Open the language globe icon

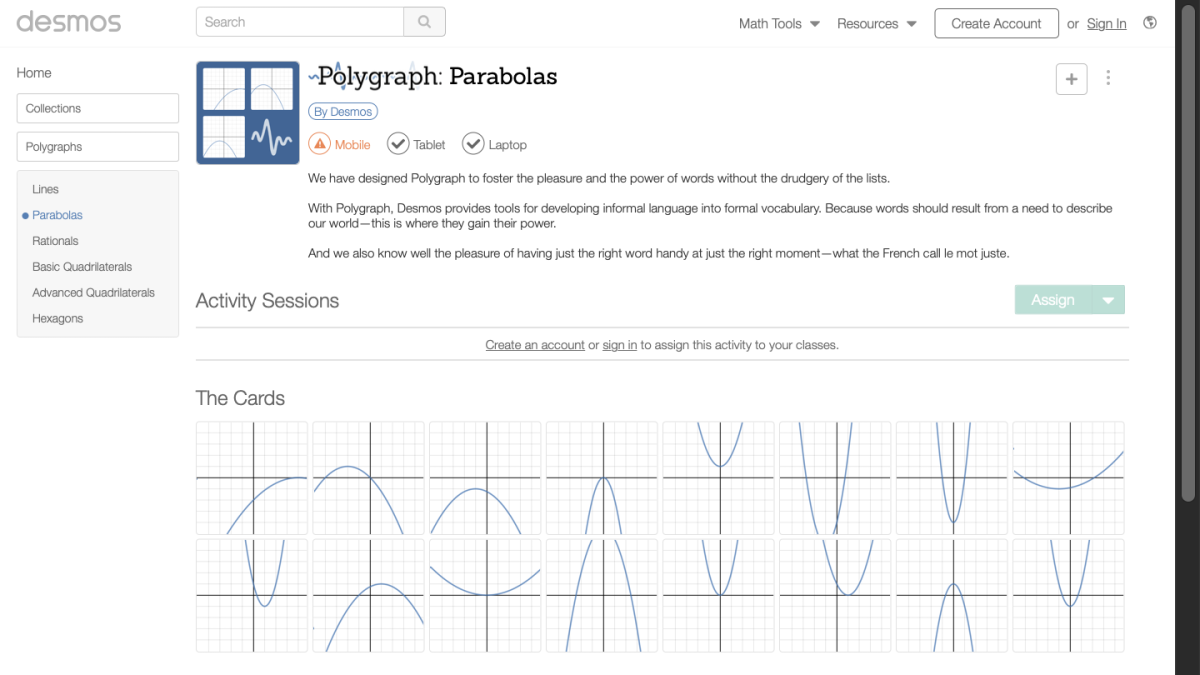[1150, 22]
